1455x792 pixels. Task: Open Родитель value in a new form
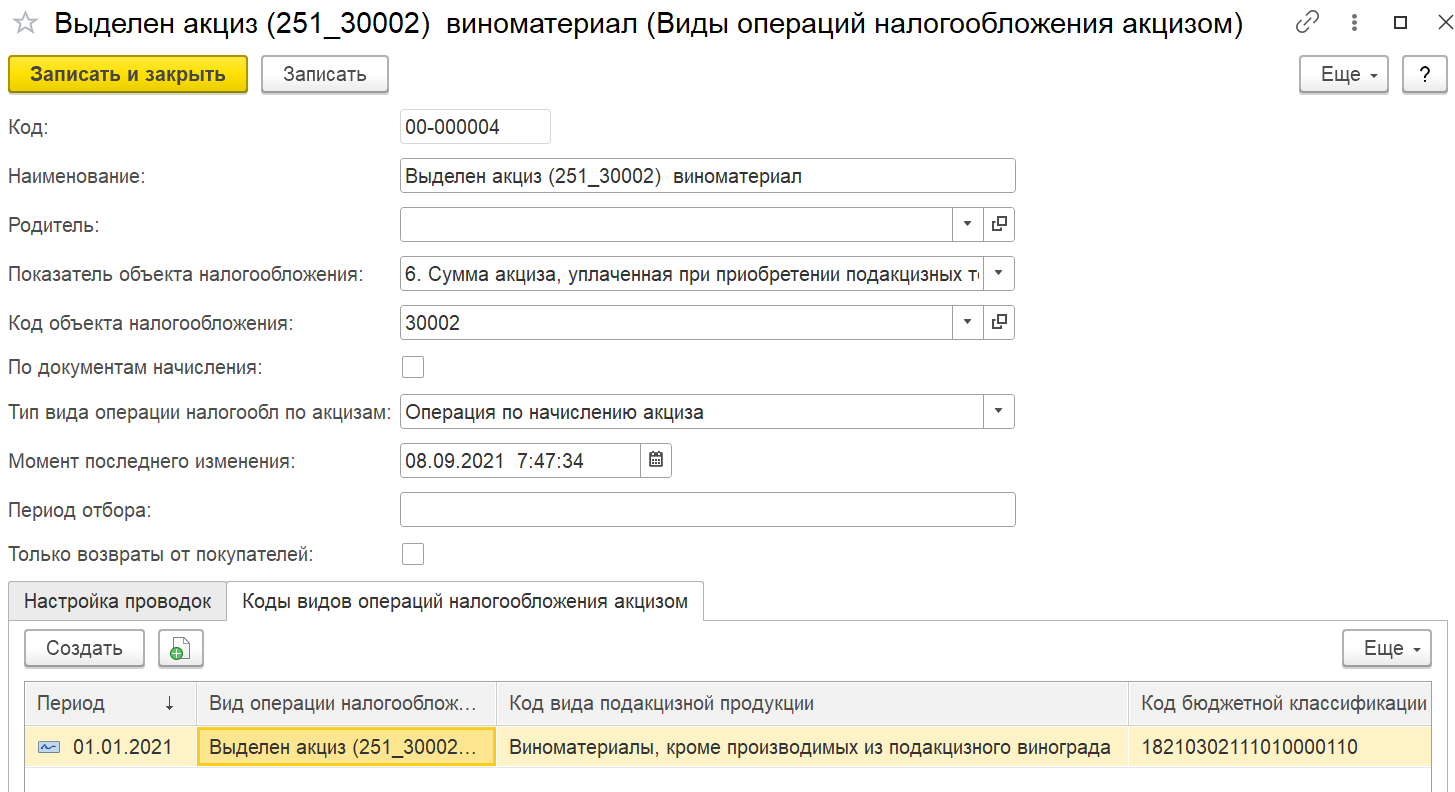(999, 224)
